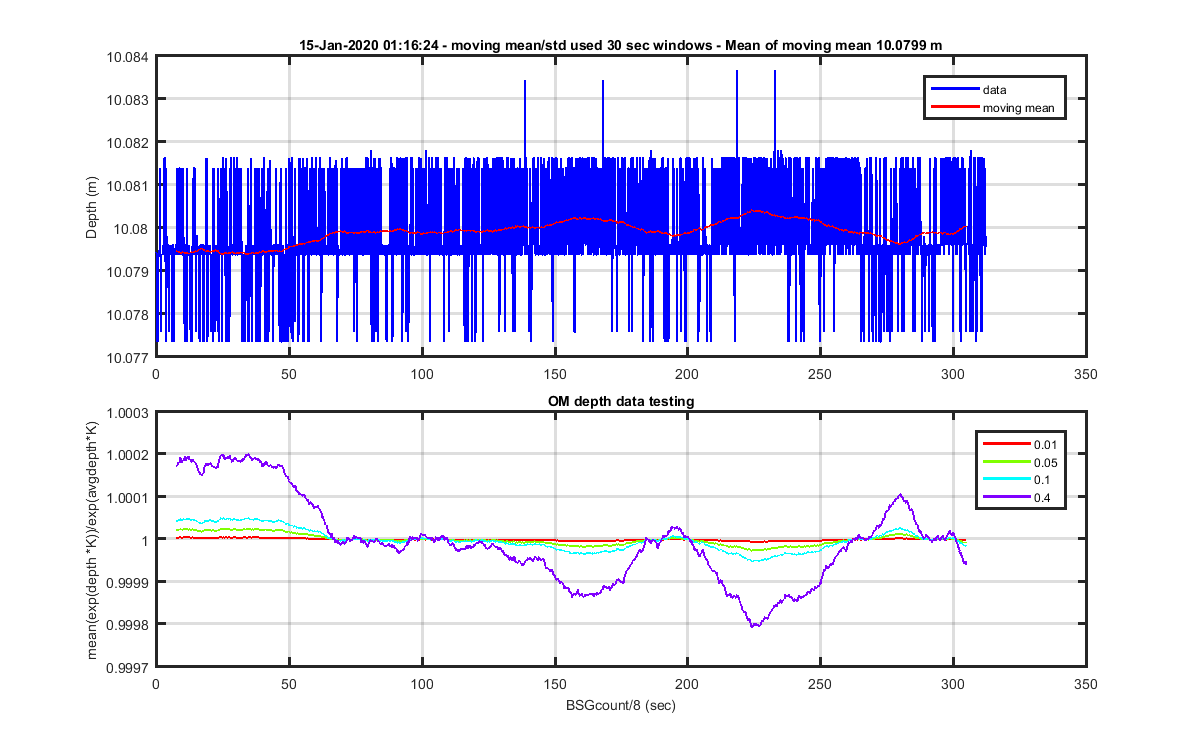Click the '350' x tick of bottom plot
This screenshot has width=1200, height=750.
click(x=1086, y=684)
